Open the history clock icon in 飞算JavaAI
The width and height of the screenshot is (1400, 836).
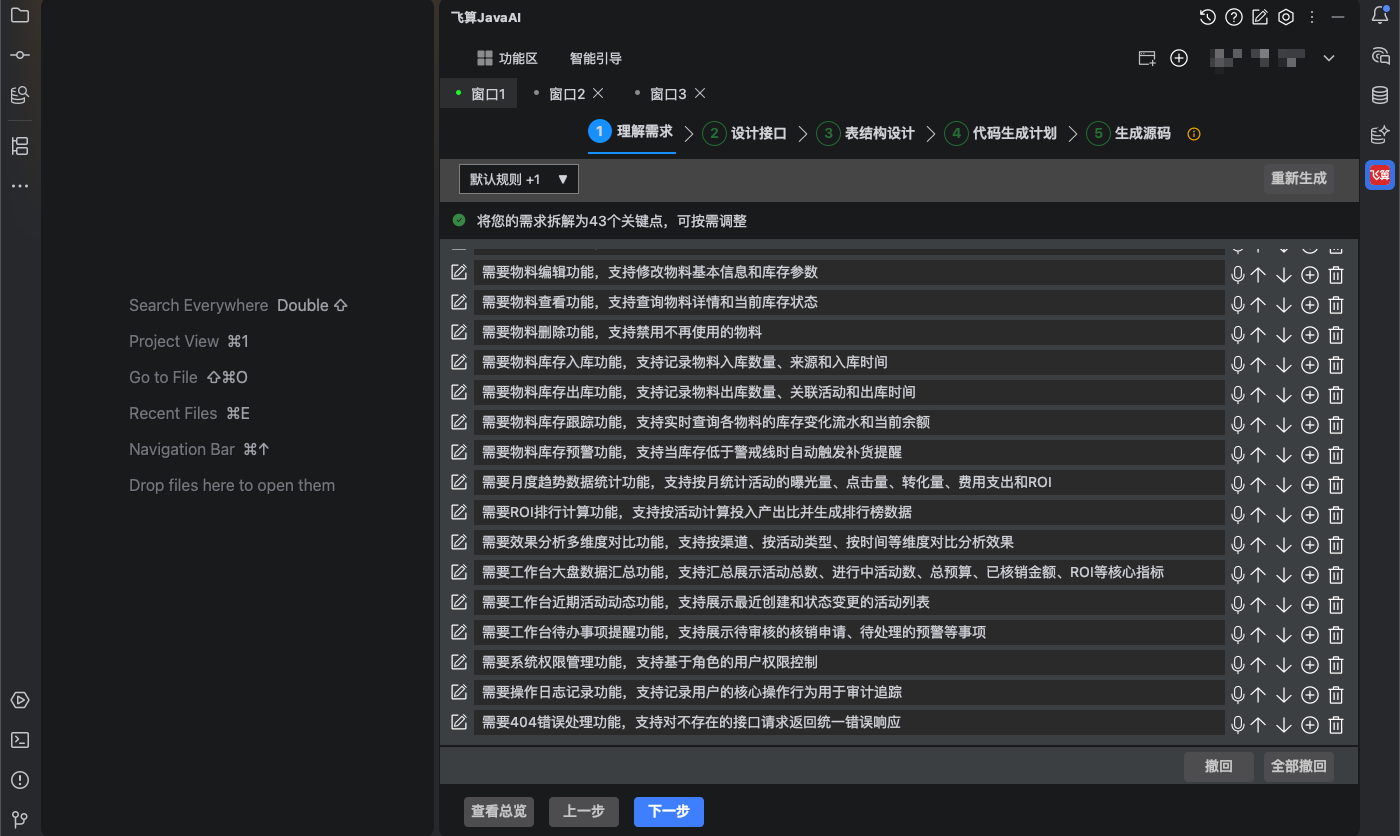[1208, 17]
